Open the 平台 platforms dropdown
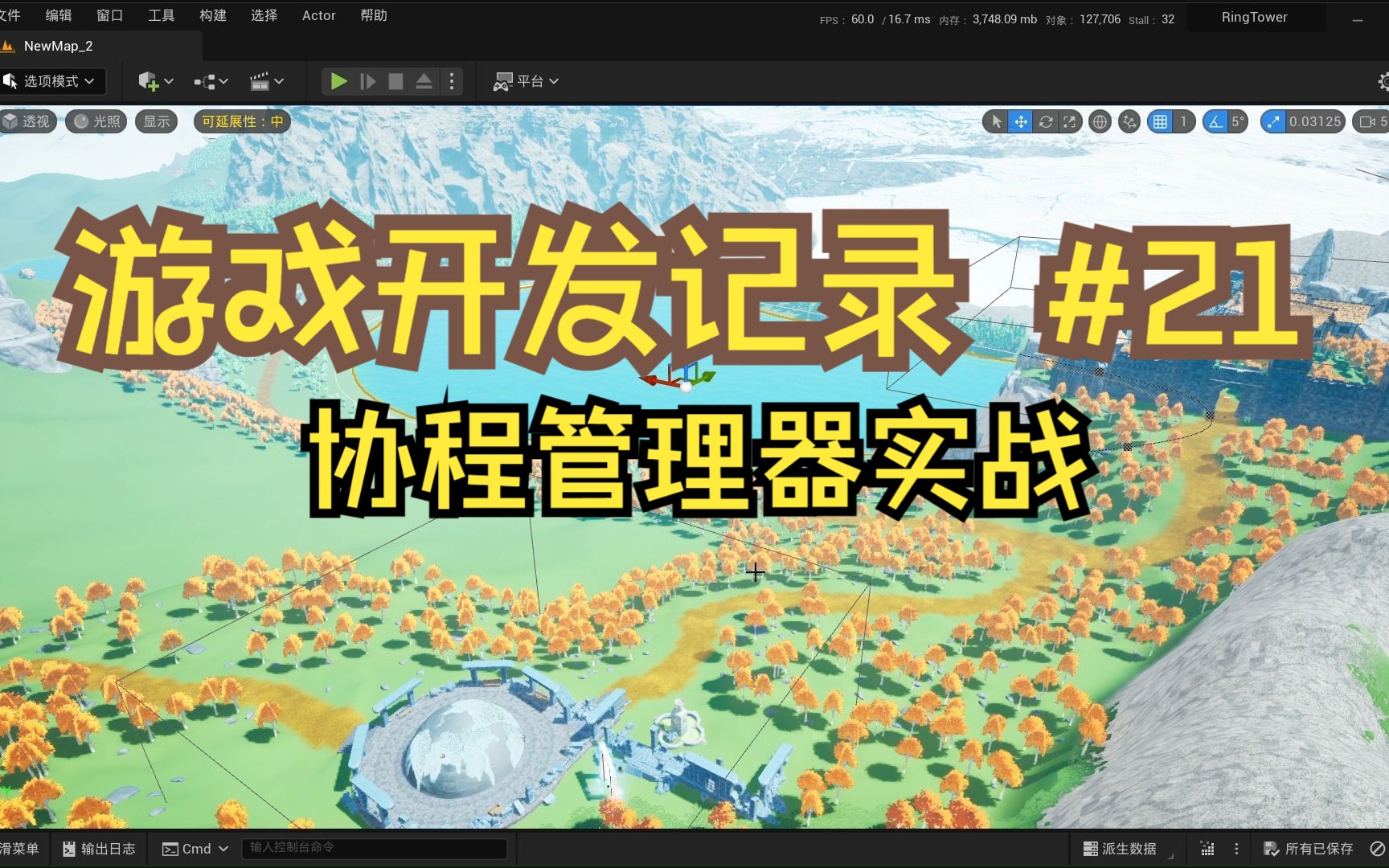Screen dimensions: 1389x868 526,81
